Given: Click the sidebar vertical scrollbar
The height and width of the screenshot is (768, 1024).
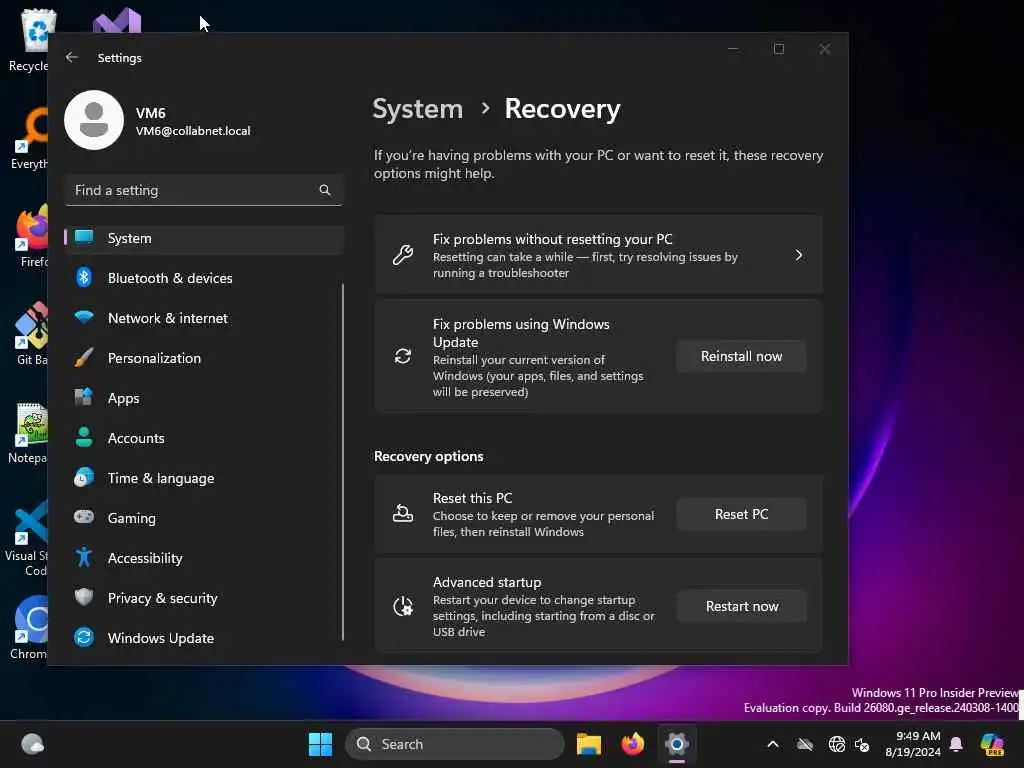Looking at the screenshot, I should 343,461.
